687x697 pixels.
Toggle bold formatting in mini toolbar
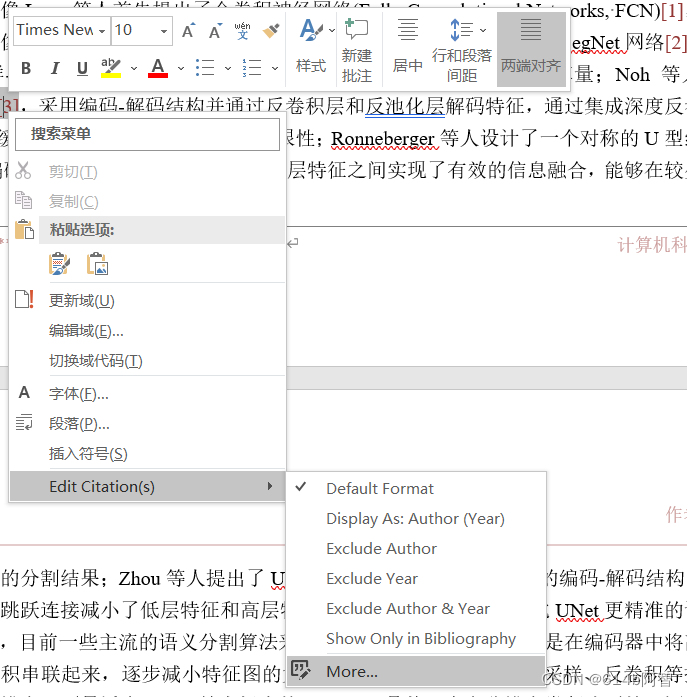point(26,68)
